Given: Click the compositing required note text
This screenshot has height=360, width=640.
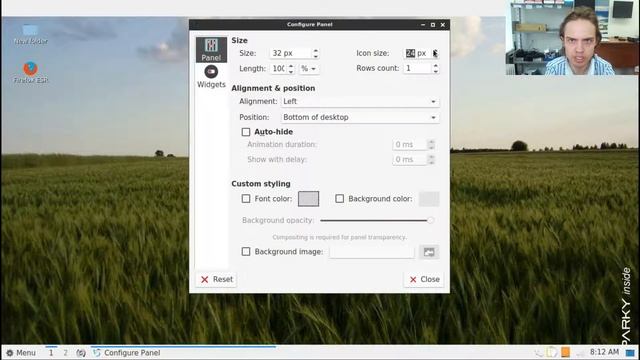Looking at the screenshot, I should [x=340, y=237].
